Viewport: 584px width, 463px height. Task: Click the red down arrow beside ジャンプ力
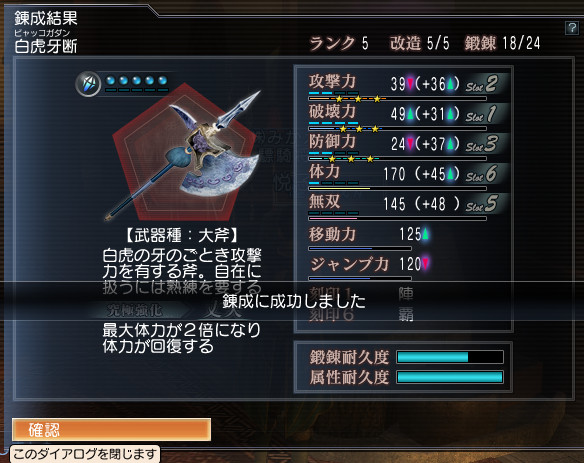[x=425, y=264]
